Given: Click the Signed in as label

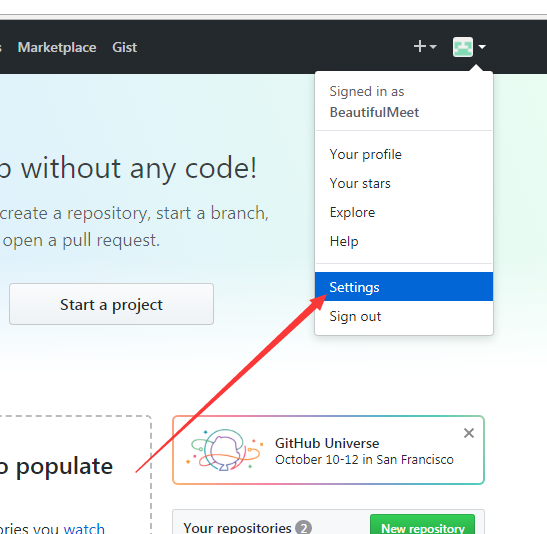Looking at the screenshot, I should pos(367,91).
